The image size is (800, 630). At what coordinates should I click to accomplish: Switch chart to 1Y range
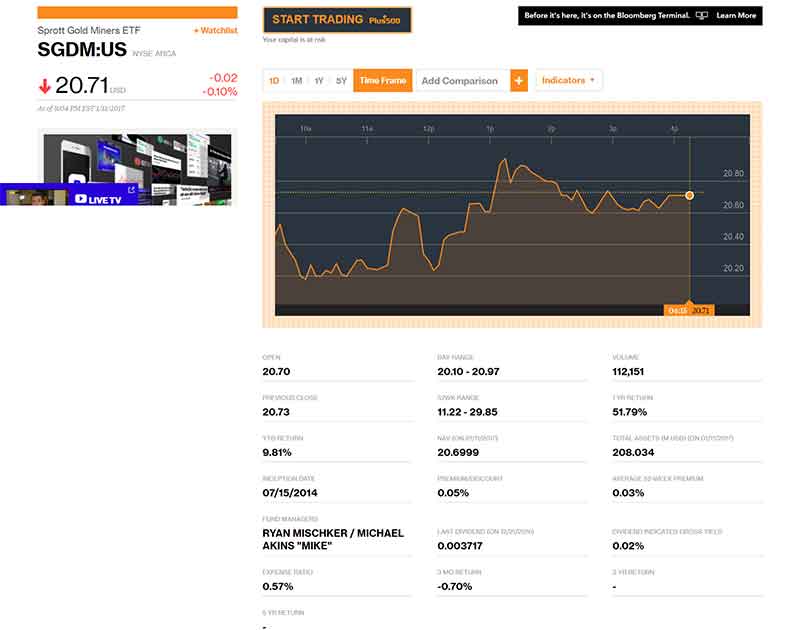tap(319, 81)
